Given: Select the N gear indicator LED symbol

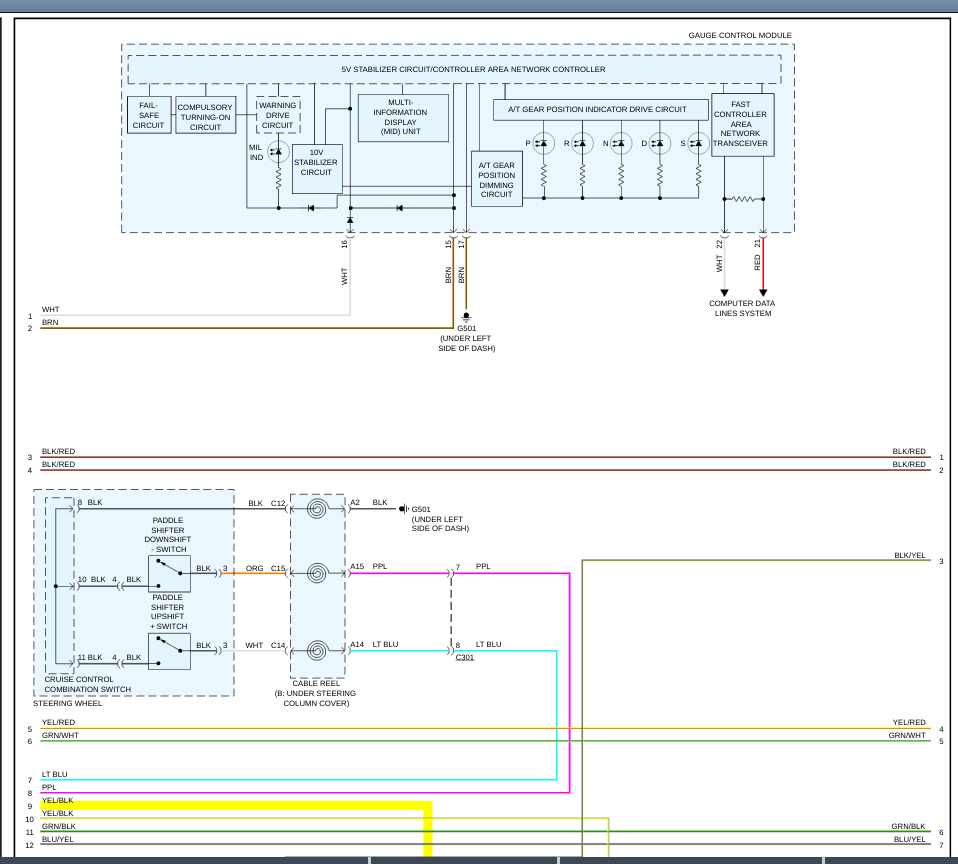Looking at the screenshot, I should (621, 143).
